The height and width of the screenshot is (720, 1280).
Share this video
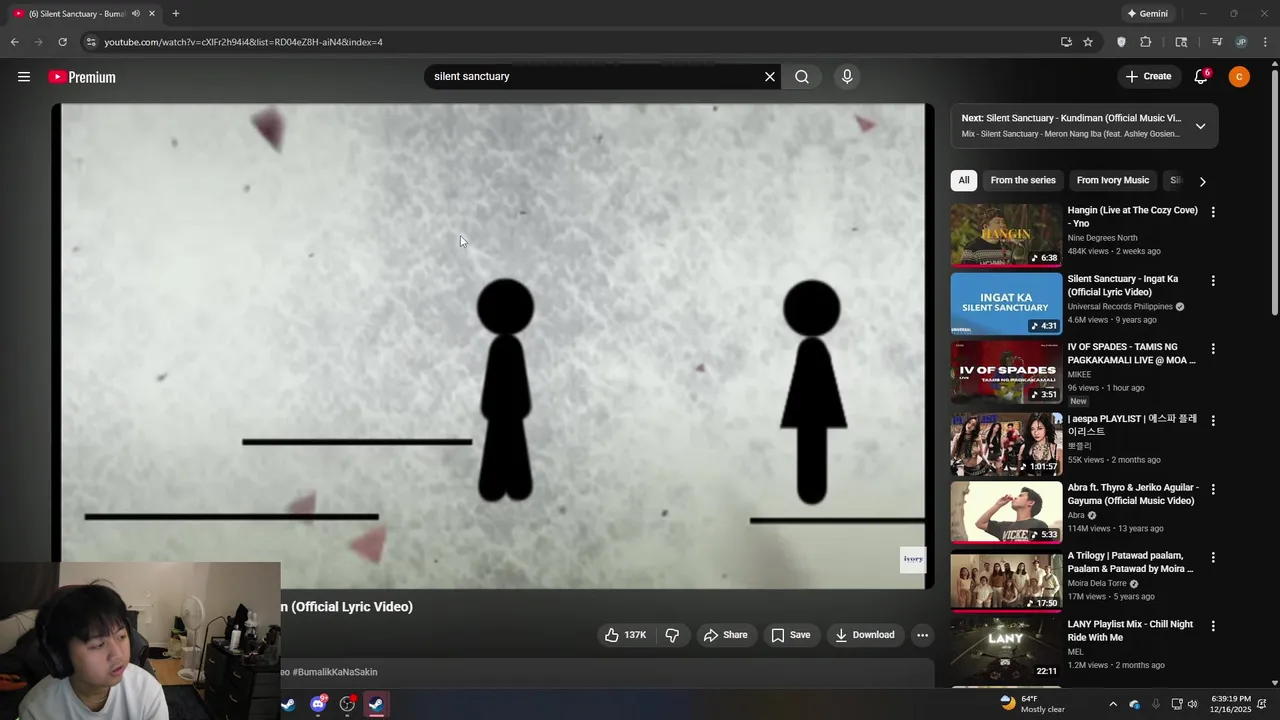[x=726, y=635]
